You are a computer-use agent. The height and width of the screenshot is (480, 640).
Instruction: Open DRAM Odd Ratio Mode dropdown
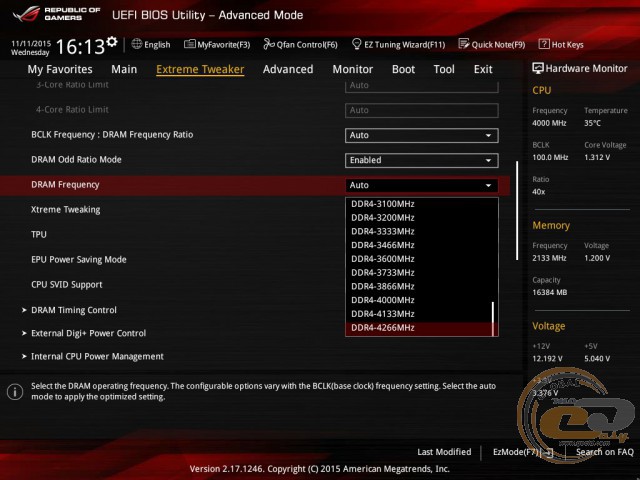pyautogui.click(x=422, y=160)
